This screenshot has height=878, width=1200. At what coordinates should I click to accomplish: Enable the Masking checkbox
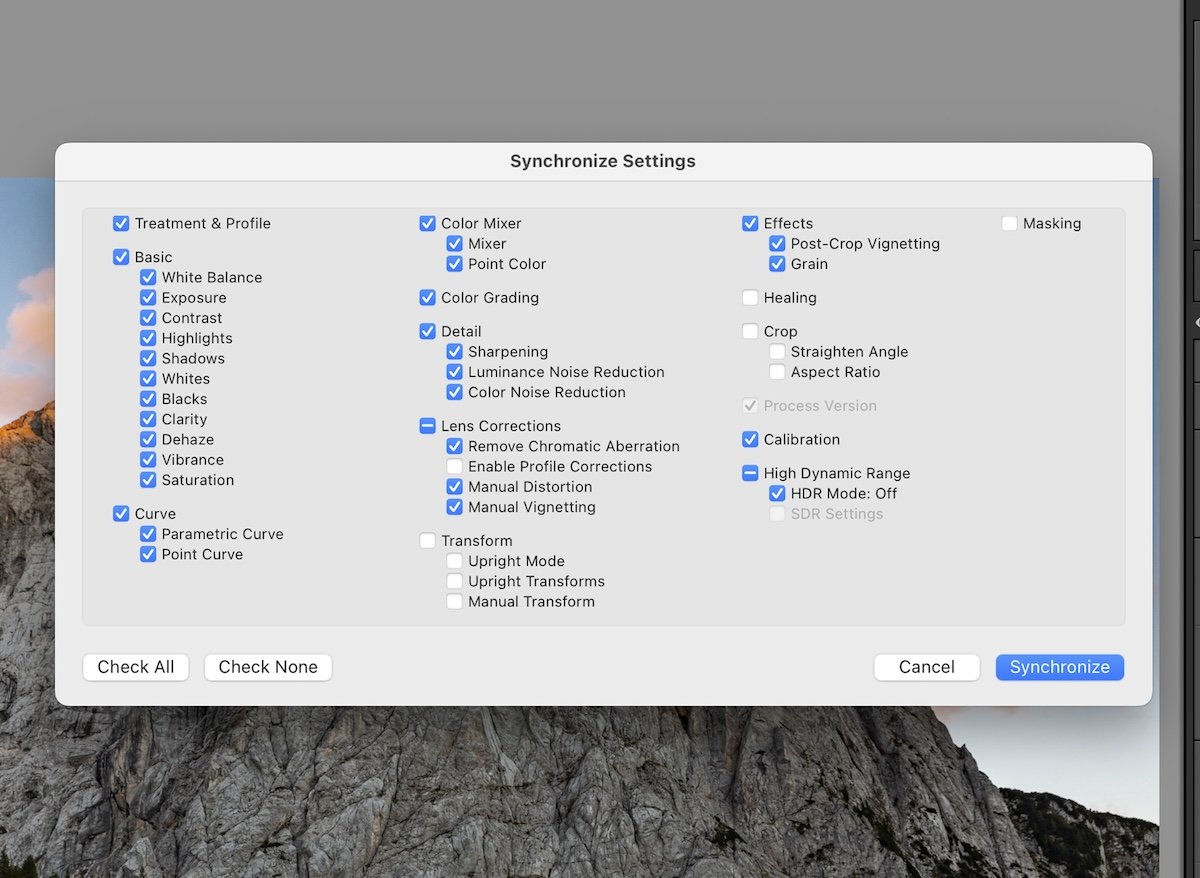[x=1009, y=224]
